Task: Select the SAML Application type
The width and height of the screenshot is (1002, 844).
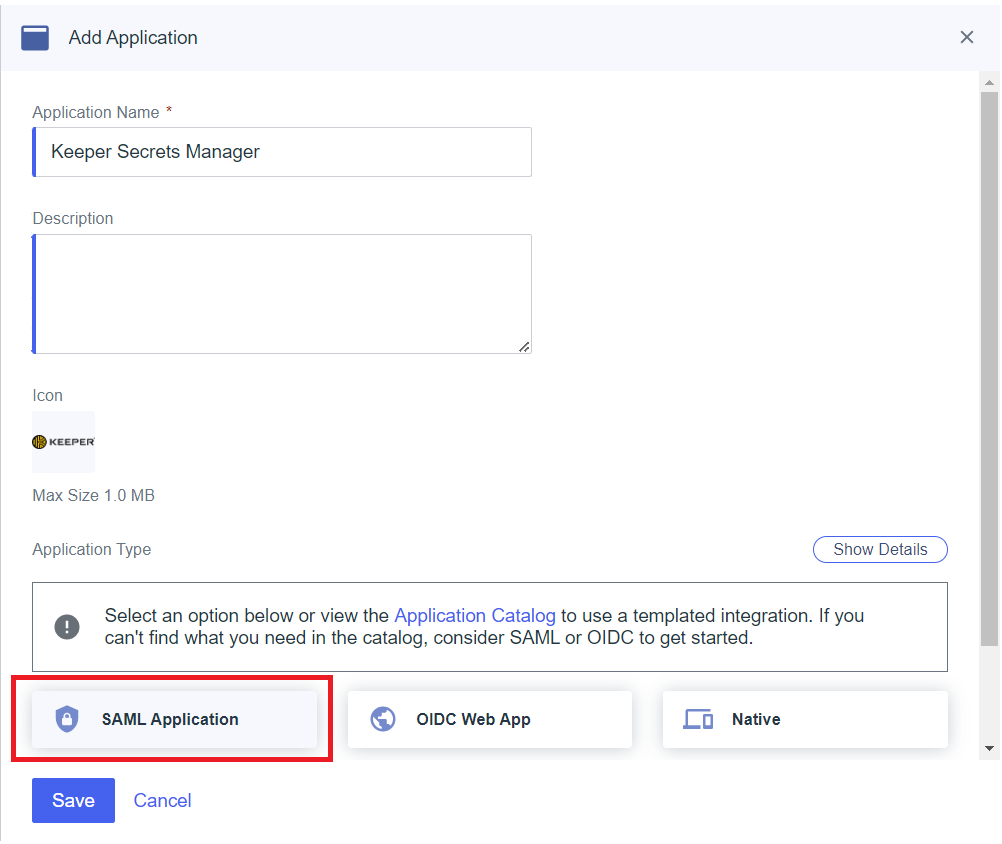Action: (x=174, y=719)
